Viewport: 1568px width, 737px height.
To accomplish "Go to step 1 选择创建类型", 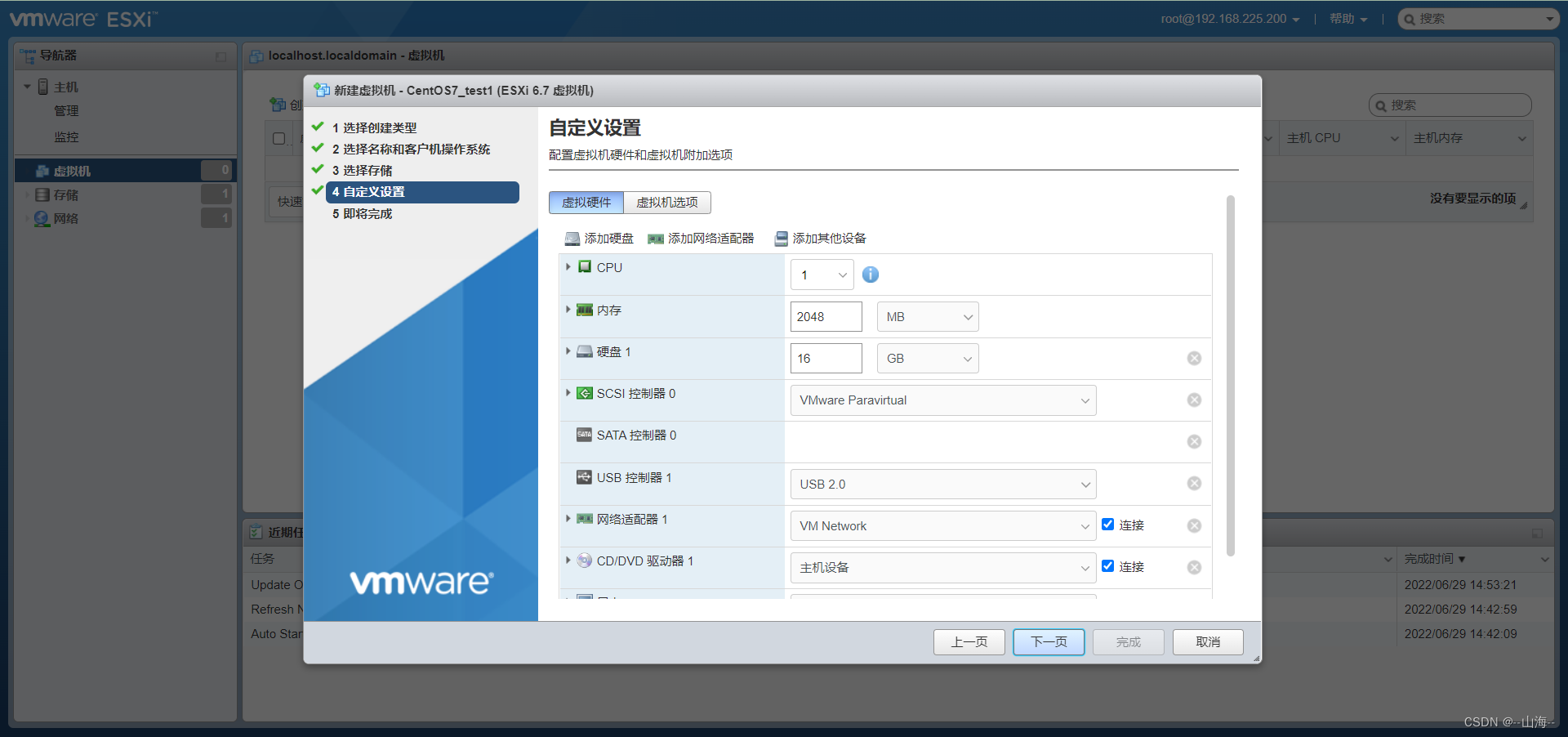I will pyautogui.click(x=374, y=128).
